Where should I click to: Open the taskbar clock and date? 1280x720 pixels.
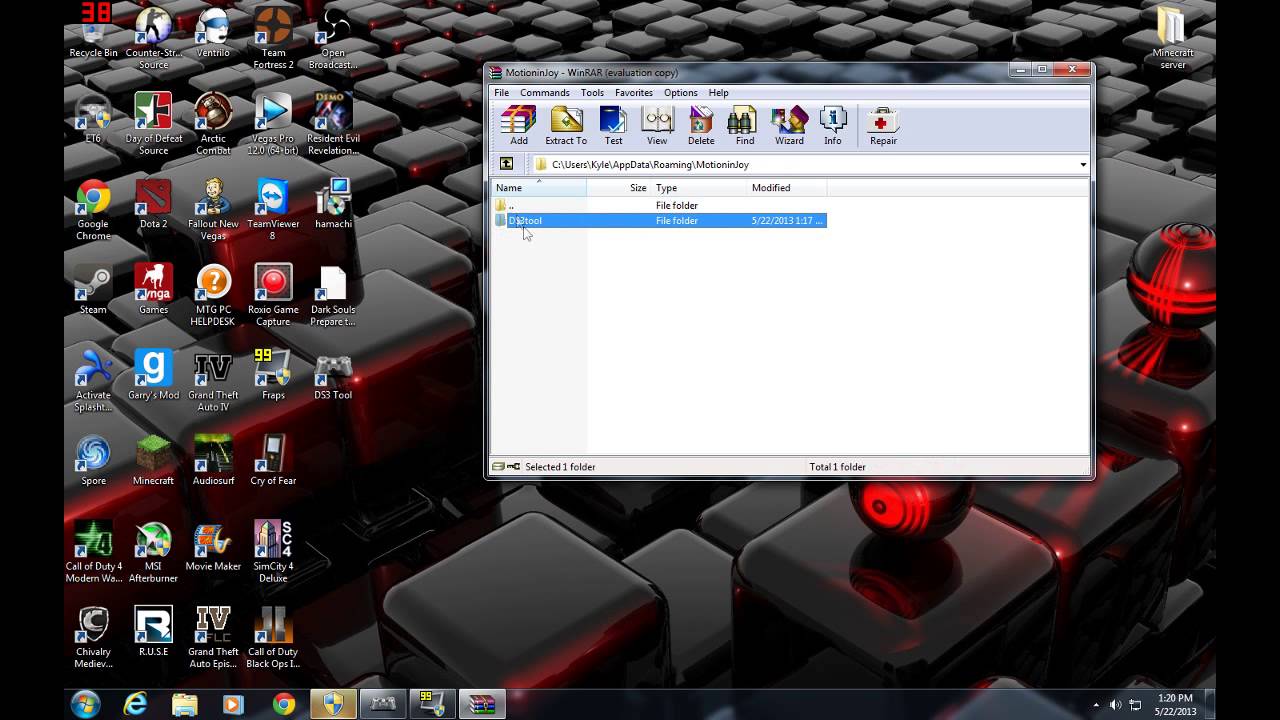click(1175, 704)
